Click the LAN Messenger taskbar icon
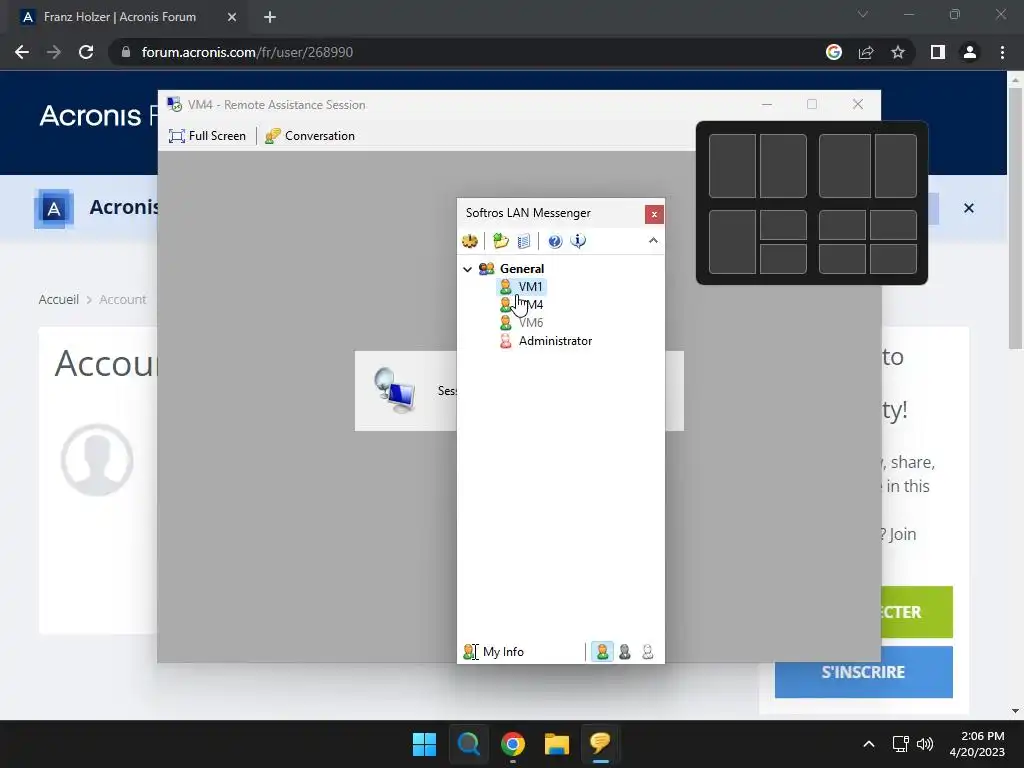Viewport: 1024px width, 768px height. [600, 744]
